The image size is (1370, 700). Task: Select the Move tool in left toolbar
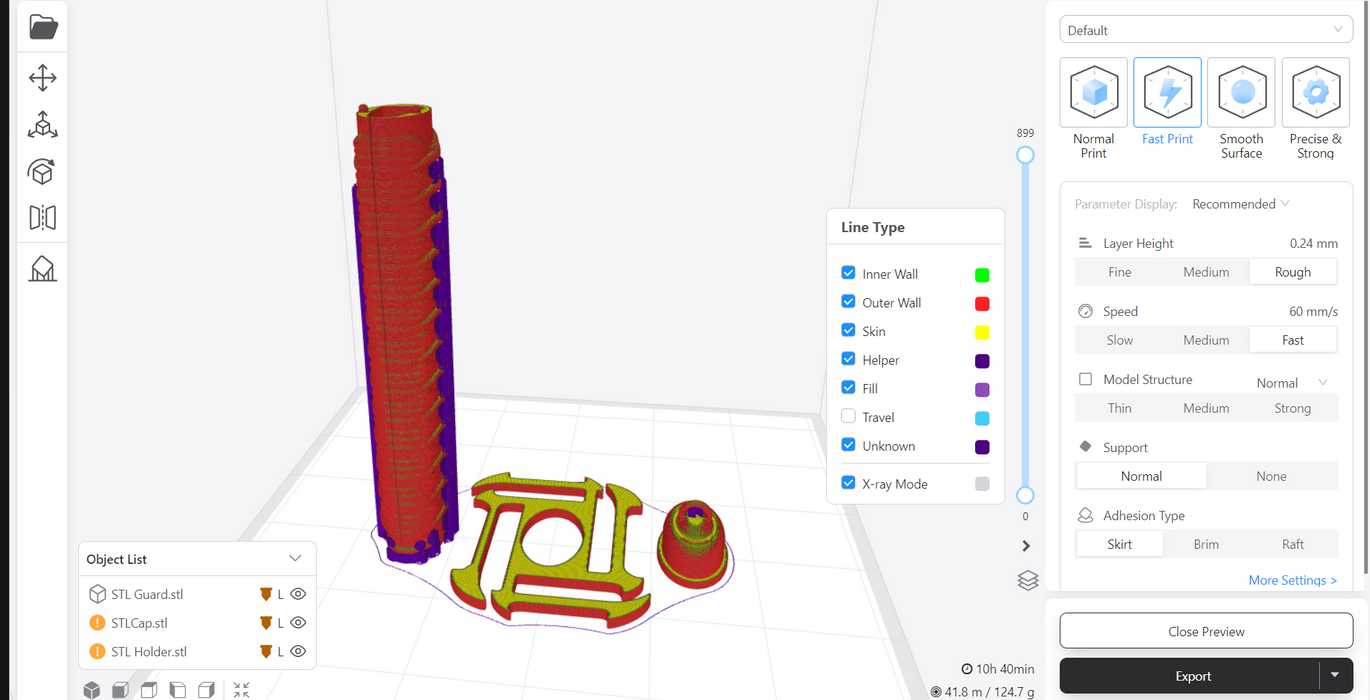coord(43,78)
